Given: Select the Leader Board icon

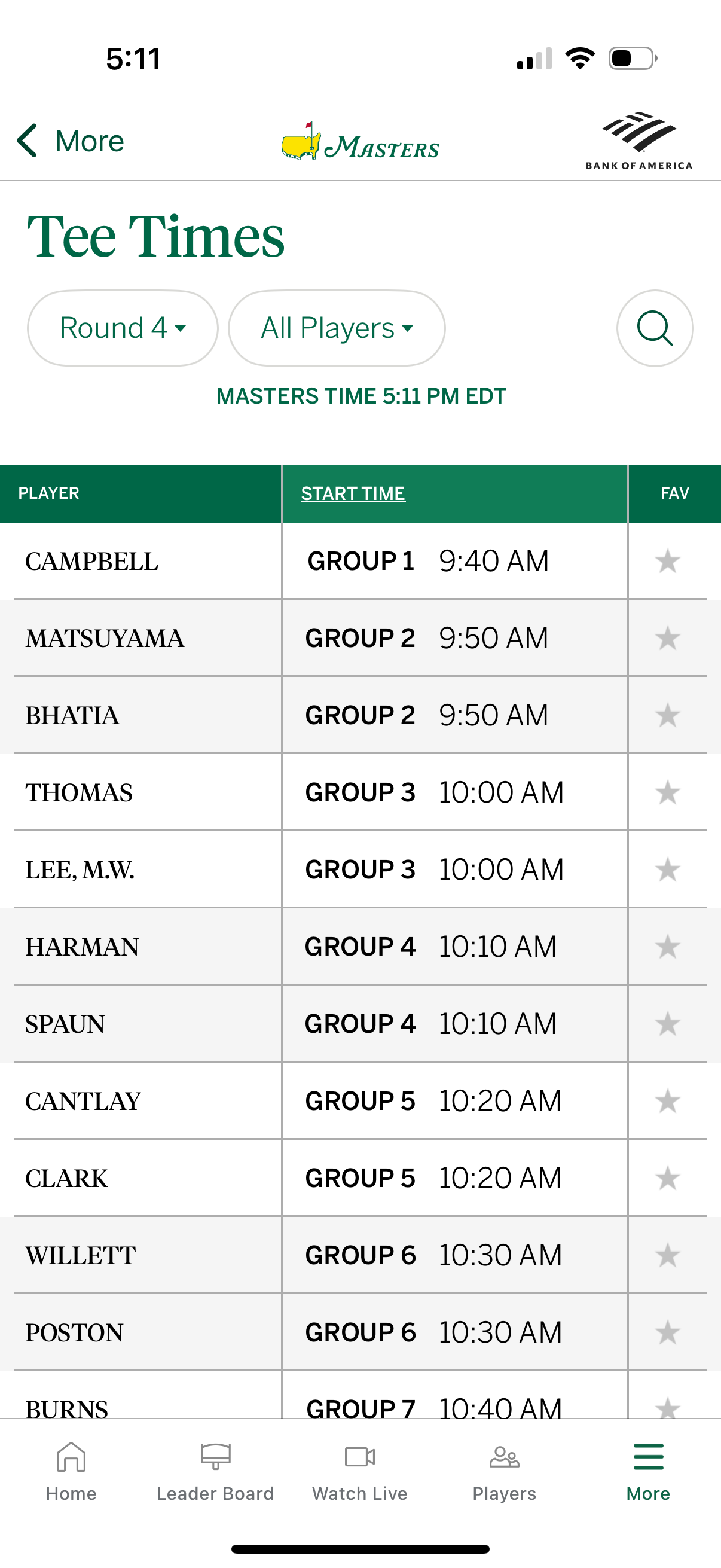Looking at the screenshot, I should pyautogui.click(x=214, y=1476).
